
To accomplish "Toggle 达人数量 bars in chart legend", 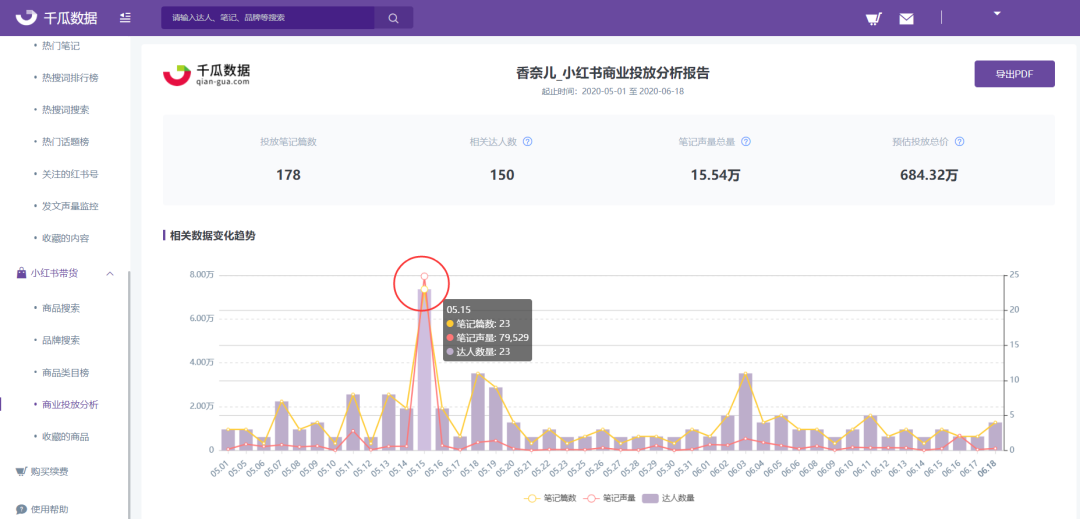I will pyautogui.click(x=664, y=498).
